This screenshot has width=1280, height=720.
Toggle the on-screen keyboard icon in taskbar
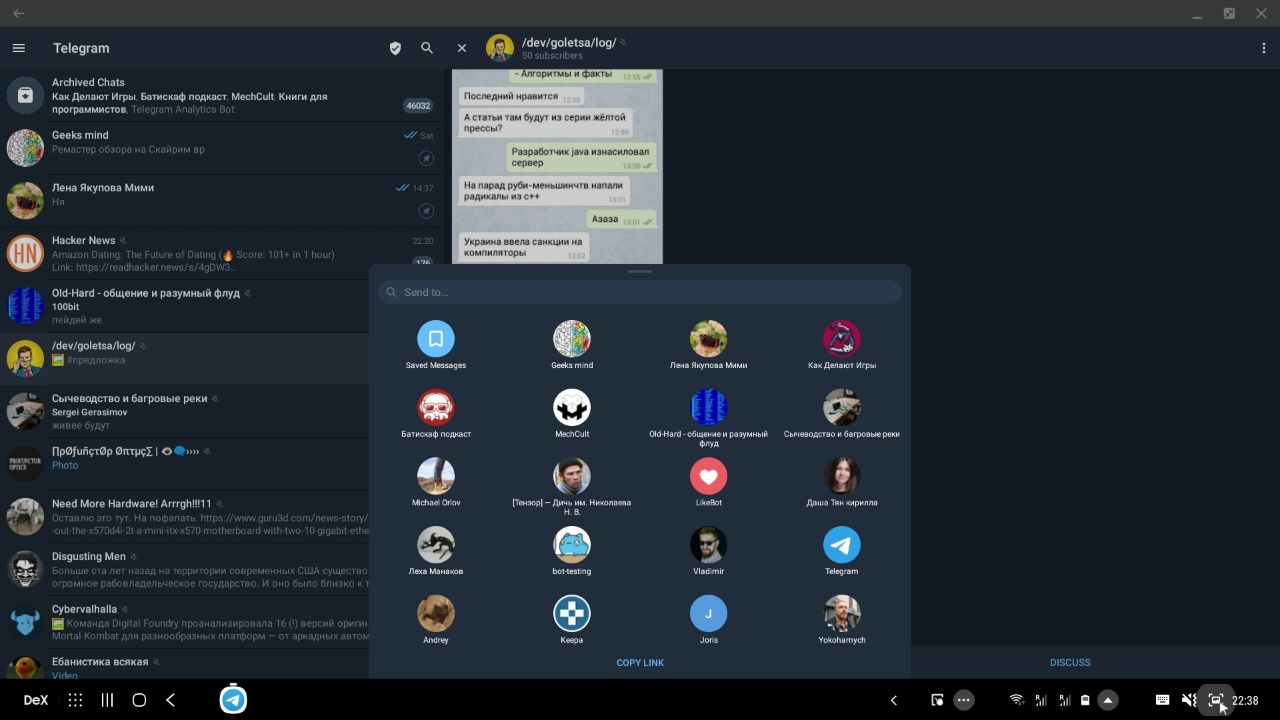coord(1162,700)
